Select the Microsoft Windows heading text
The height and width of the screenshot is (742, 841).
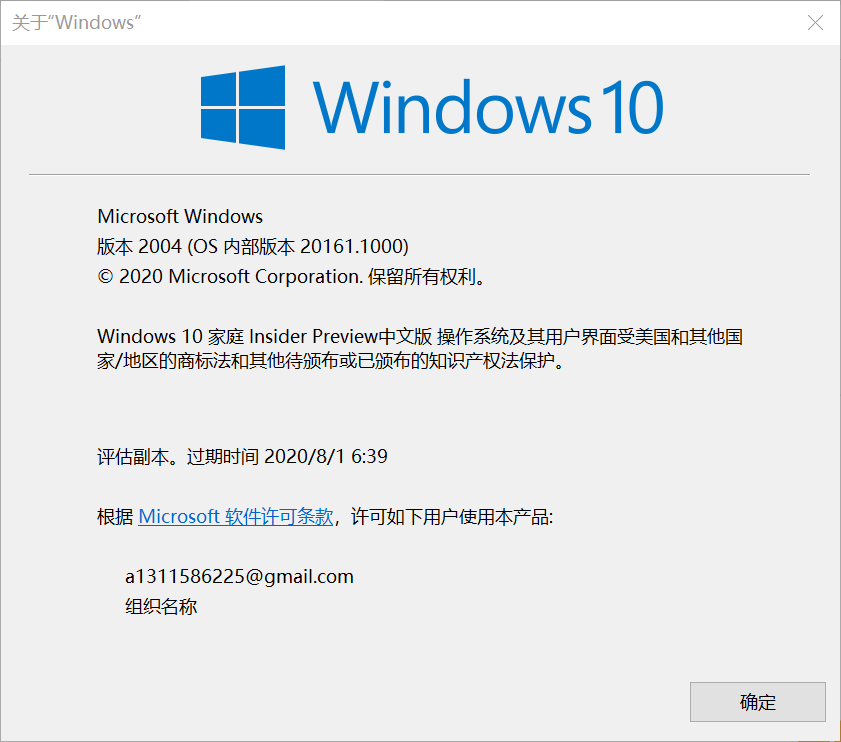180,216
